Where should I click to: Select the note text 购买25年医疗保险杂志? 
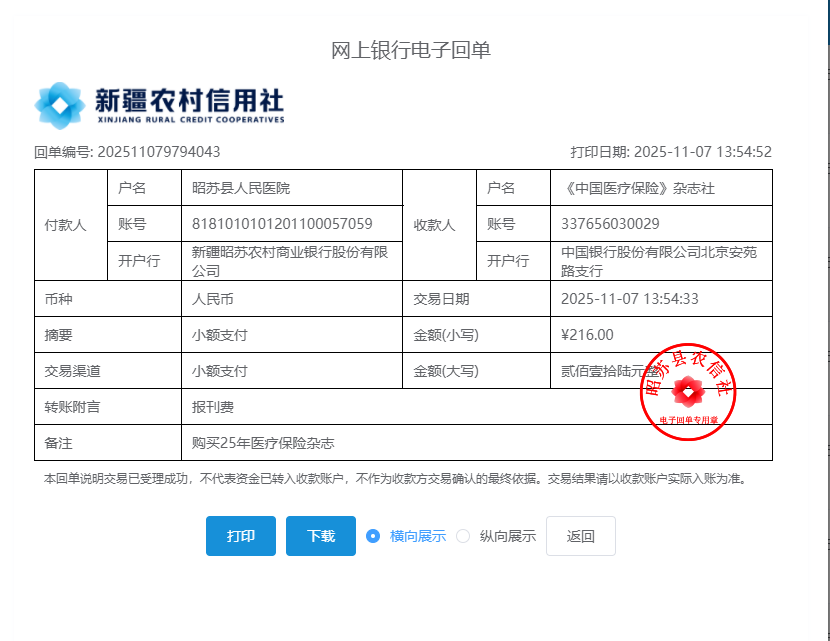coord(263,443)
